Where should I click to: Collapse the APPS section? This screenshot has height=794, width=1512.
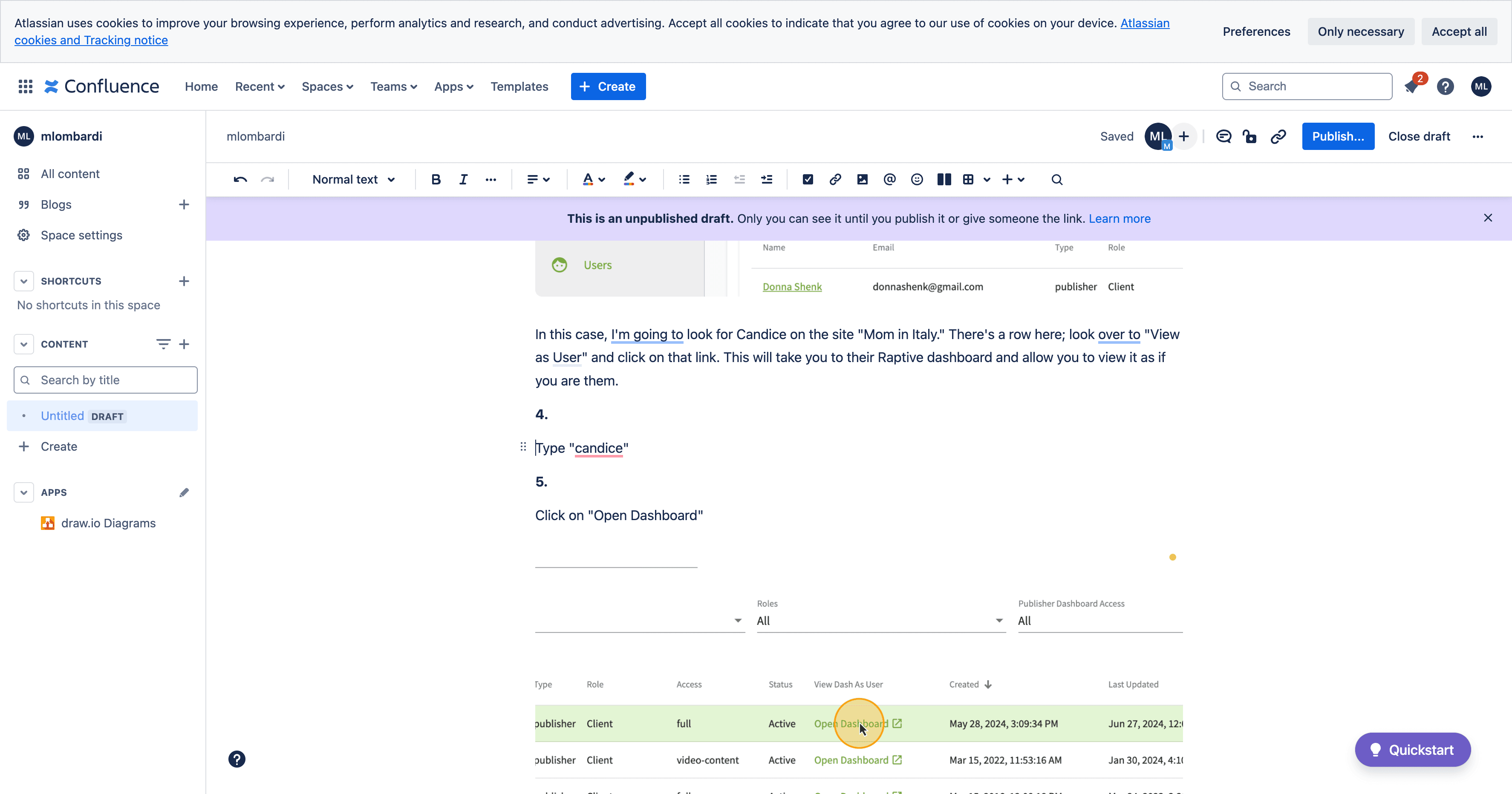tap(23, 492)
